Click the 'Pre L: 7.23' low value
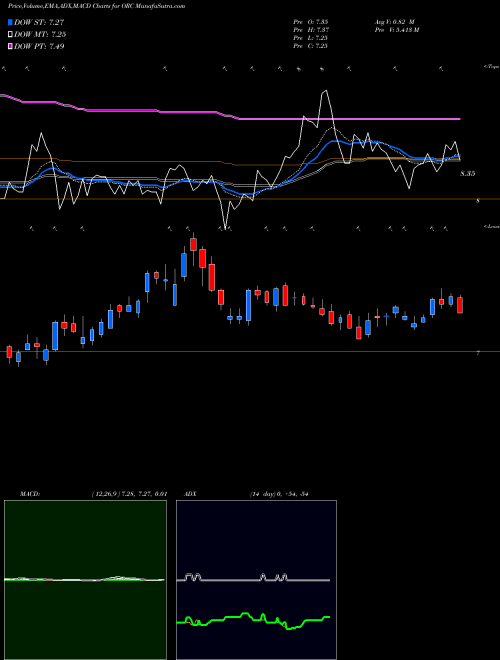This screenshot has width=500, height=660. point(311,38)
